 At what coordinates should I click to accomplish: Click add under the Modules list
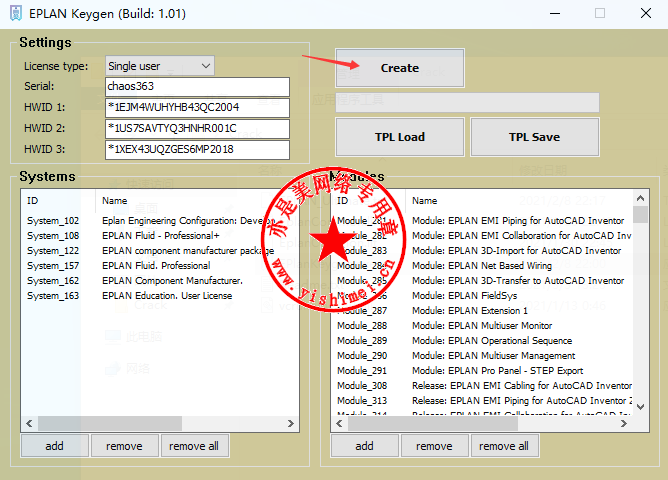pos(365,446)
